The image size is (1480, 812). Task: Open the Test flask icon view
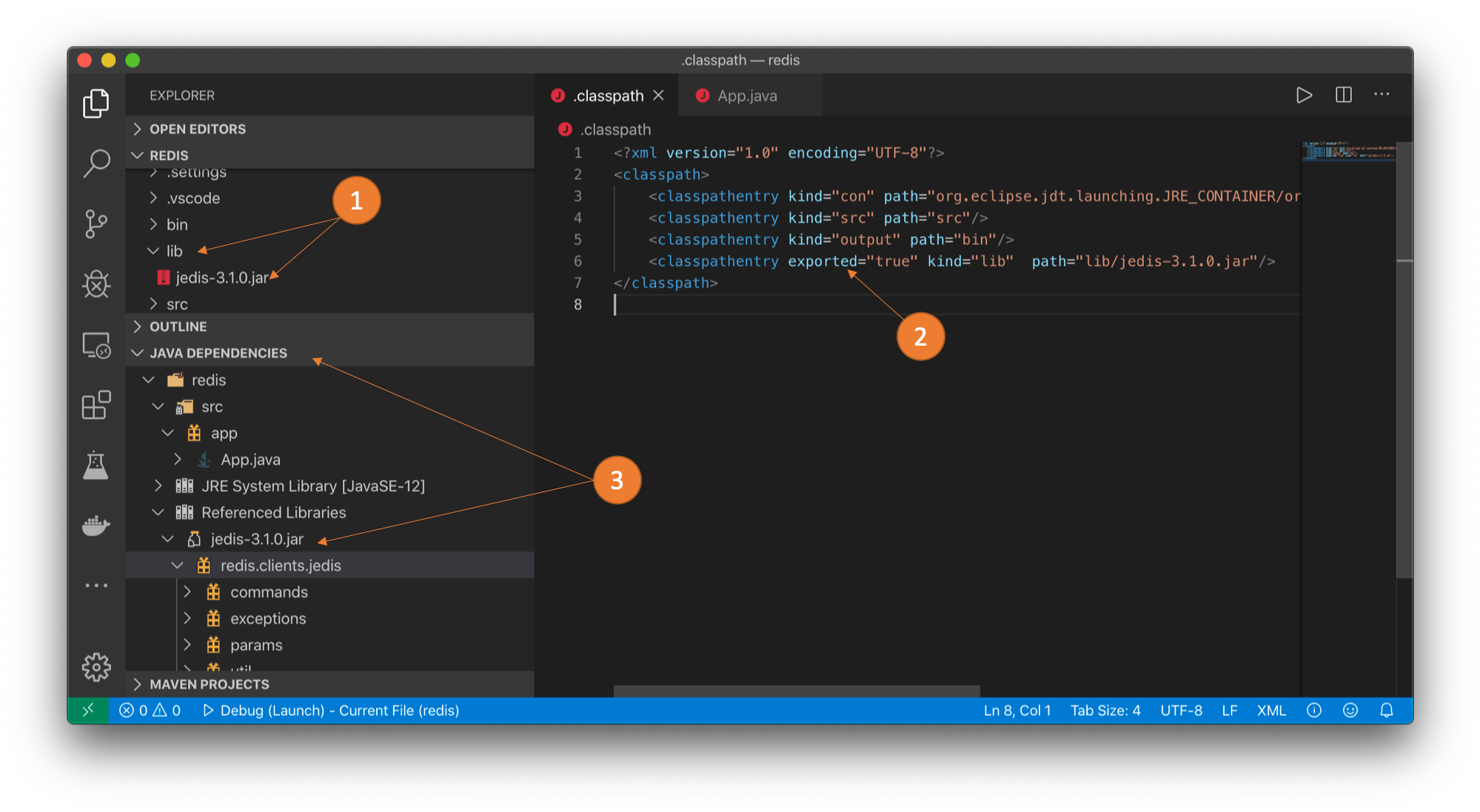coord(96,465)
